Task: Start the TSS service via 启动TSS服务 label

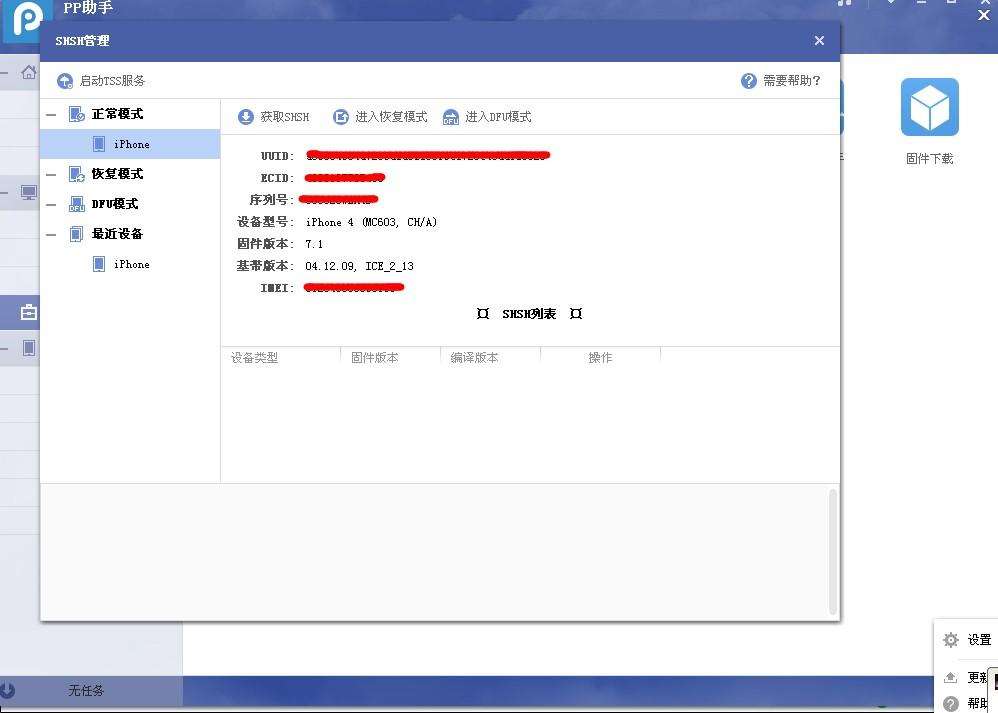Action: [112, 81]
